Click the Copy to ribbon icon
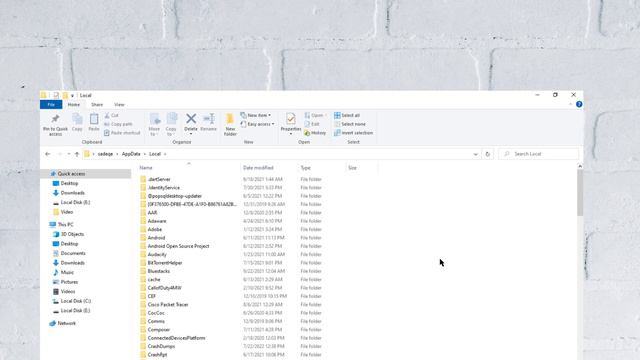This screenshot has width=640, height=360. [x=171, y=119]
